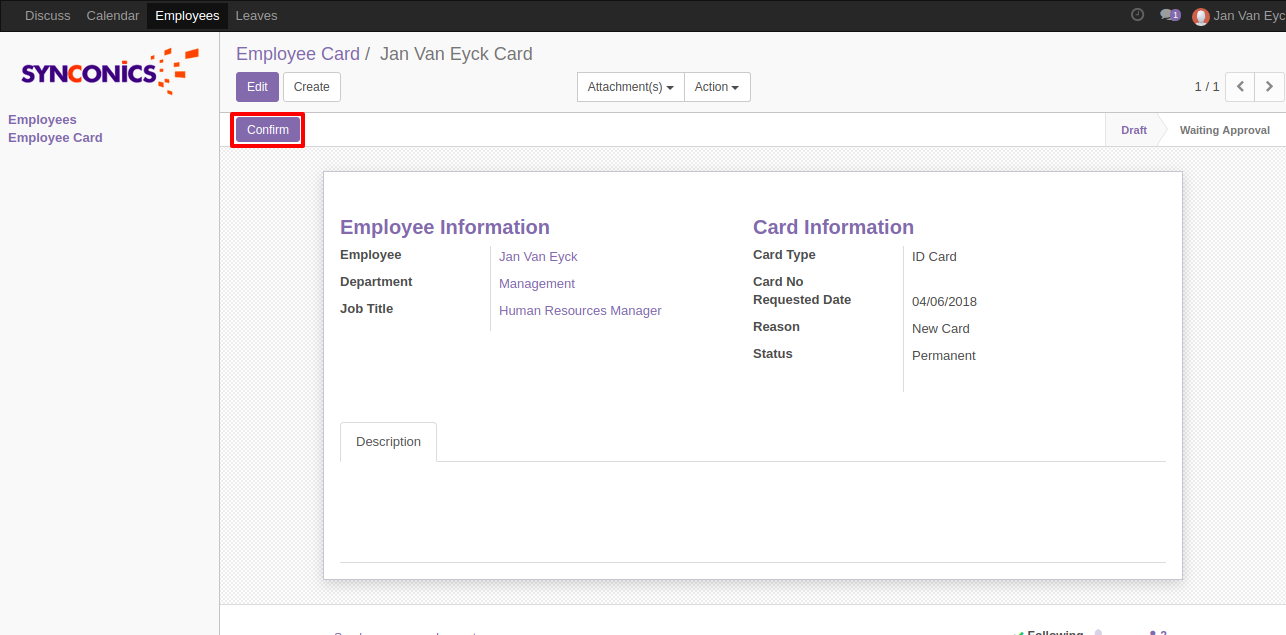Screen dimensions: 1286x635
Task: Open Jan Van Eyck employee link
Action: pos(538,257)
